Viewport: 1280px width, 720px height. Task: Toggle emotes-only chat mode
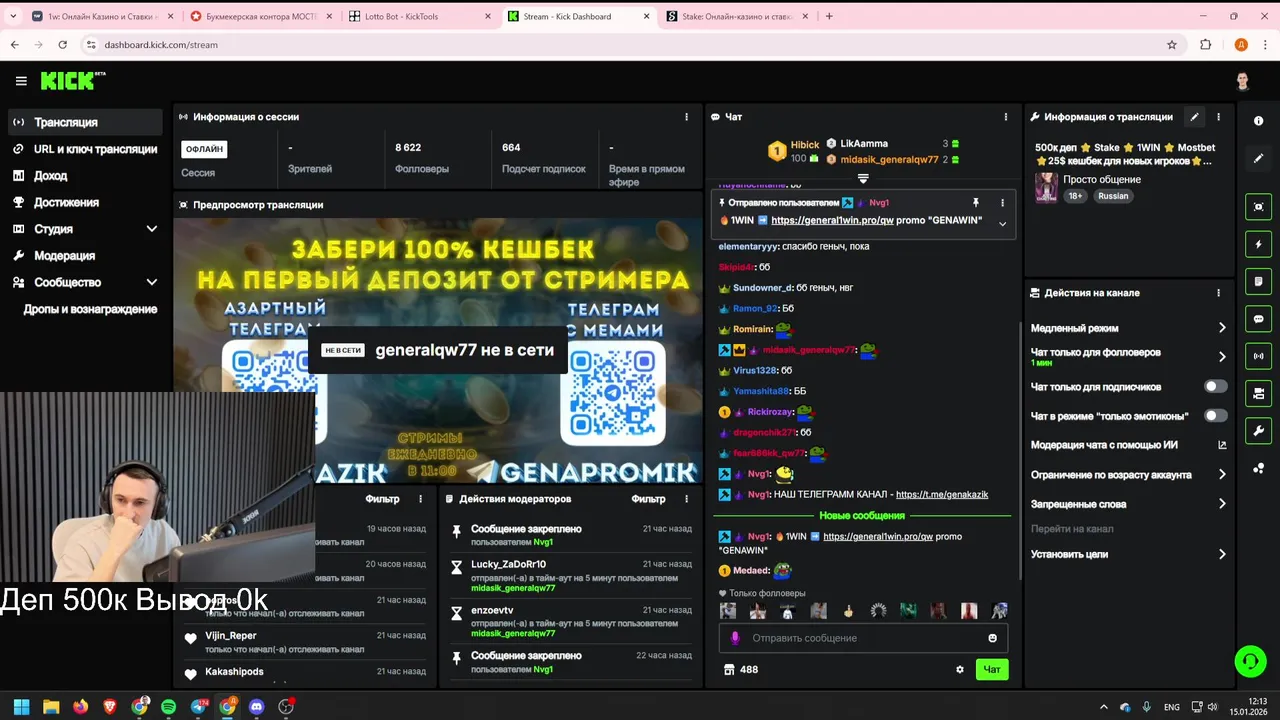pos(1215,416)
